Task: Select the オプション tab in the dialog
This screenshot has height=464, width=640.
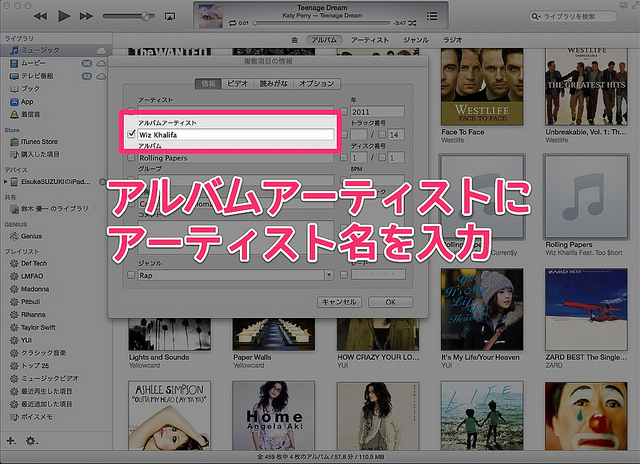Action: (x=317, y=84)
